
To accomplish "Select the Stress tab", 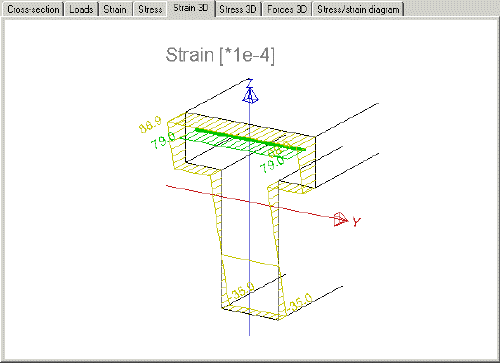I will click(150, 9).
